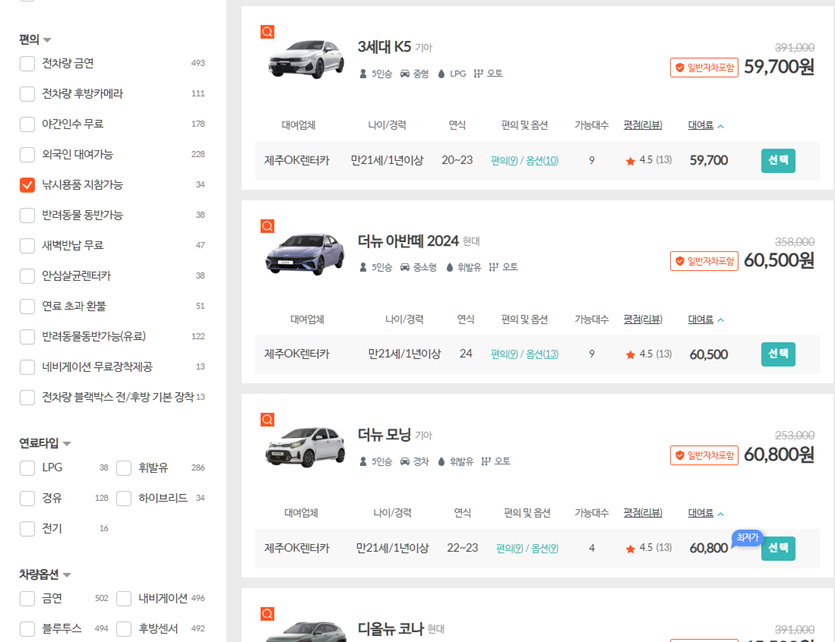835x642 pixels.
Task: Sort by 대여료 in 3세대 K5 table
Action: pos(706,125)
